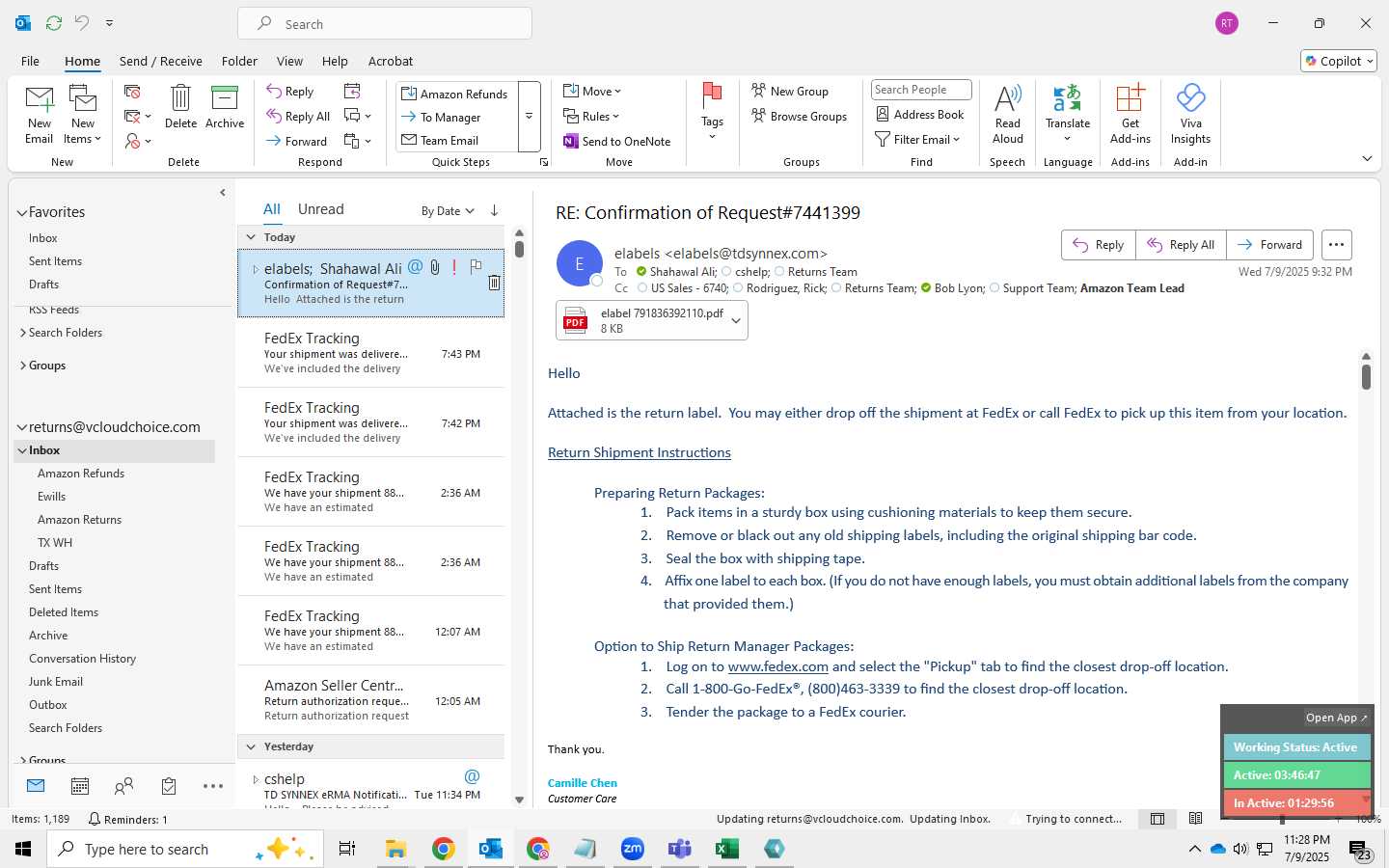Click the message list scrollbar down arrow
1389x868 pixels.
click(519, 800)
